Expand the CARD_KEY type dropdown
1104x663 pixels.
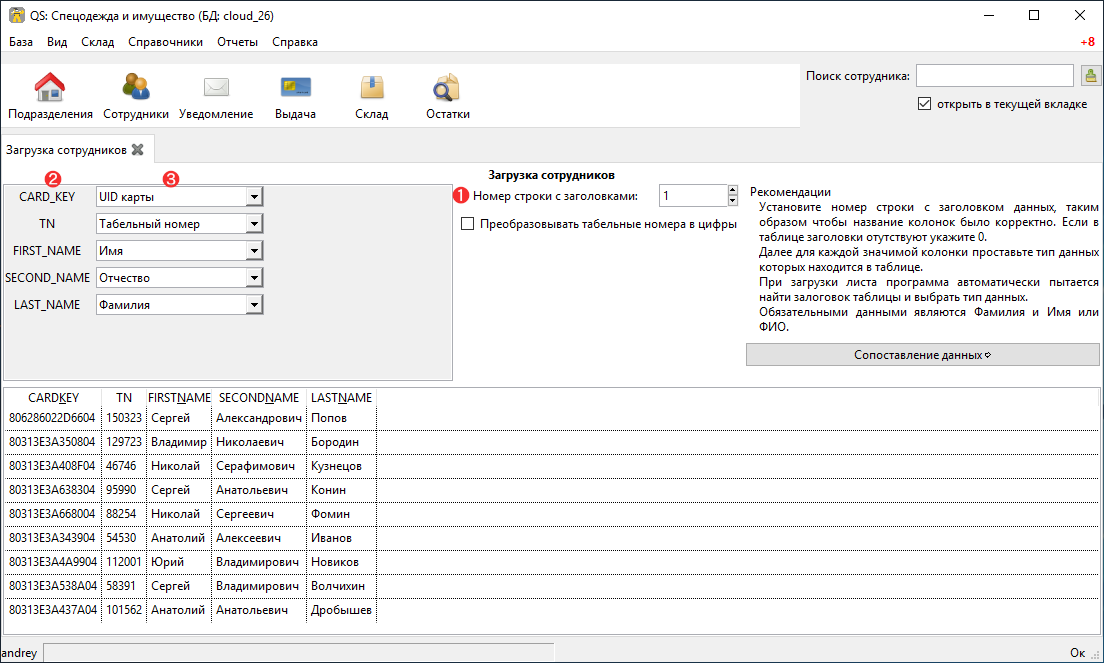point(254,197)
